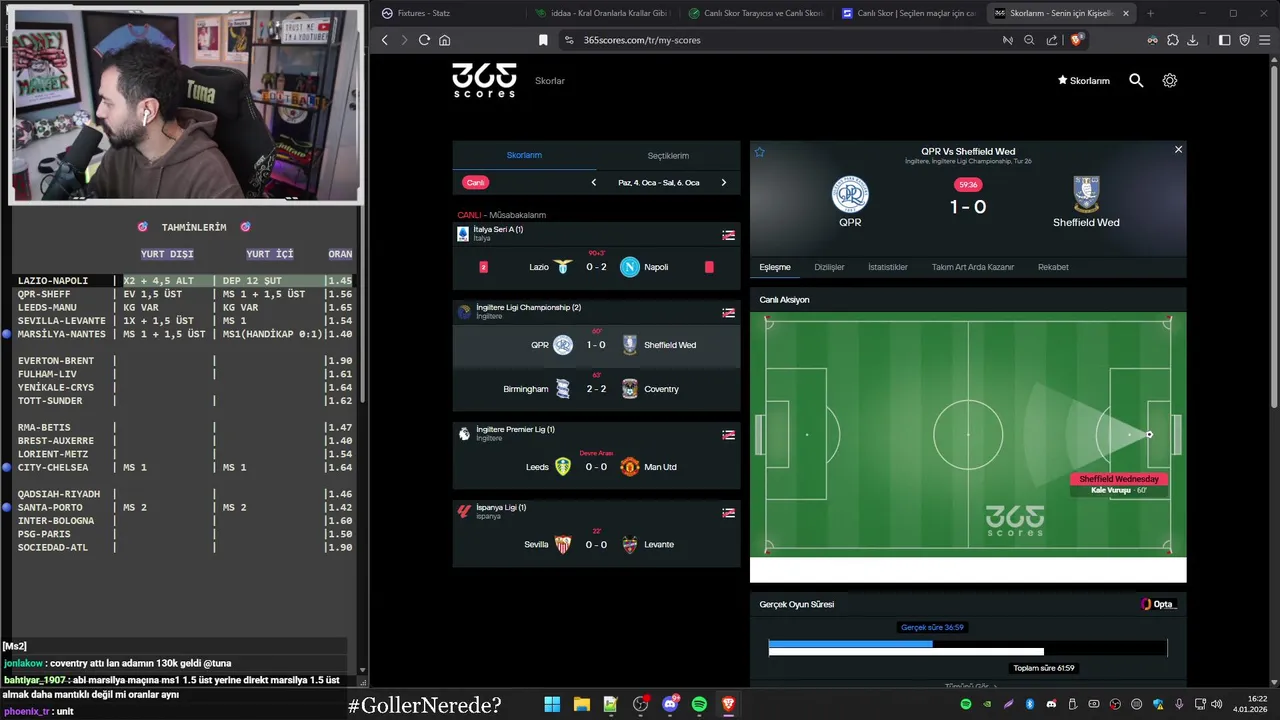Toggle the Canlı live filter

(x=475, y=182)
